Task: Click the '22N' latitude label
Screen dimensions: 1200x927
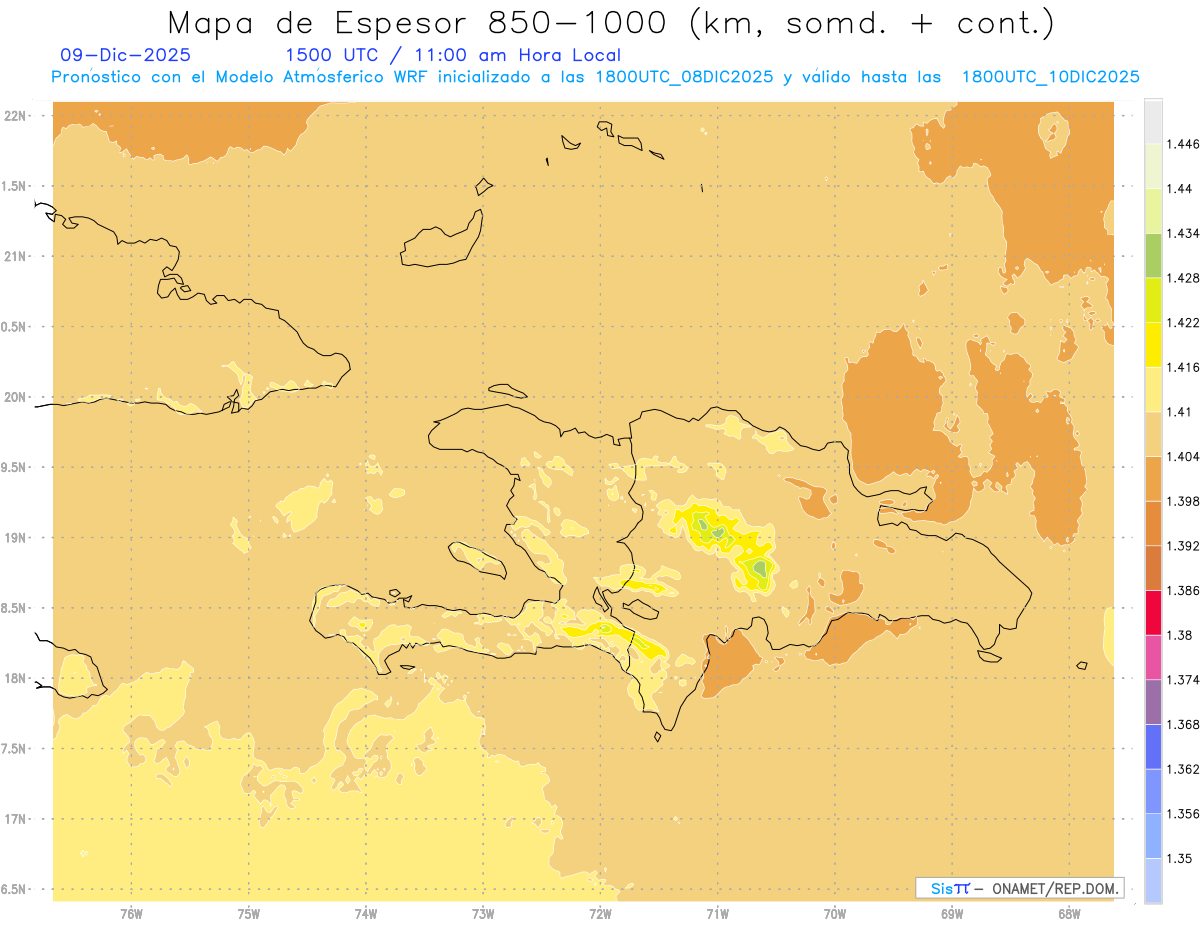Action: click(16, 115)
